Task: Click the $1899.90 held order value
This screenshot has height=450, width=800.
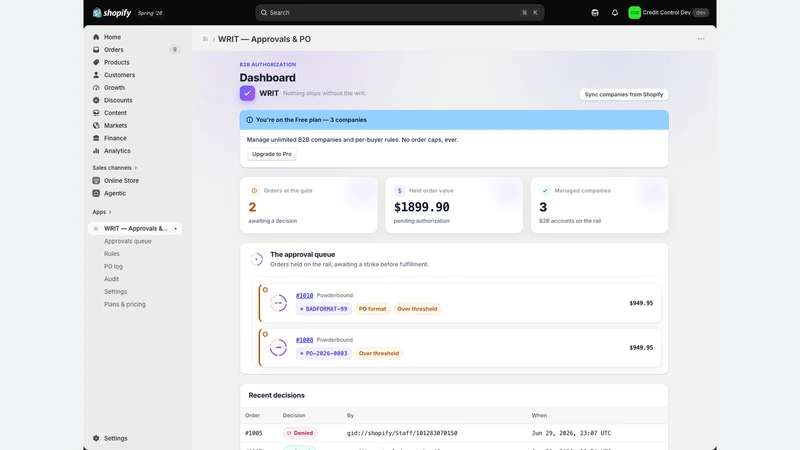Action: click(x=421, y=207)
